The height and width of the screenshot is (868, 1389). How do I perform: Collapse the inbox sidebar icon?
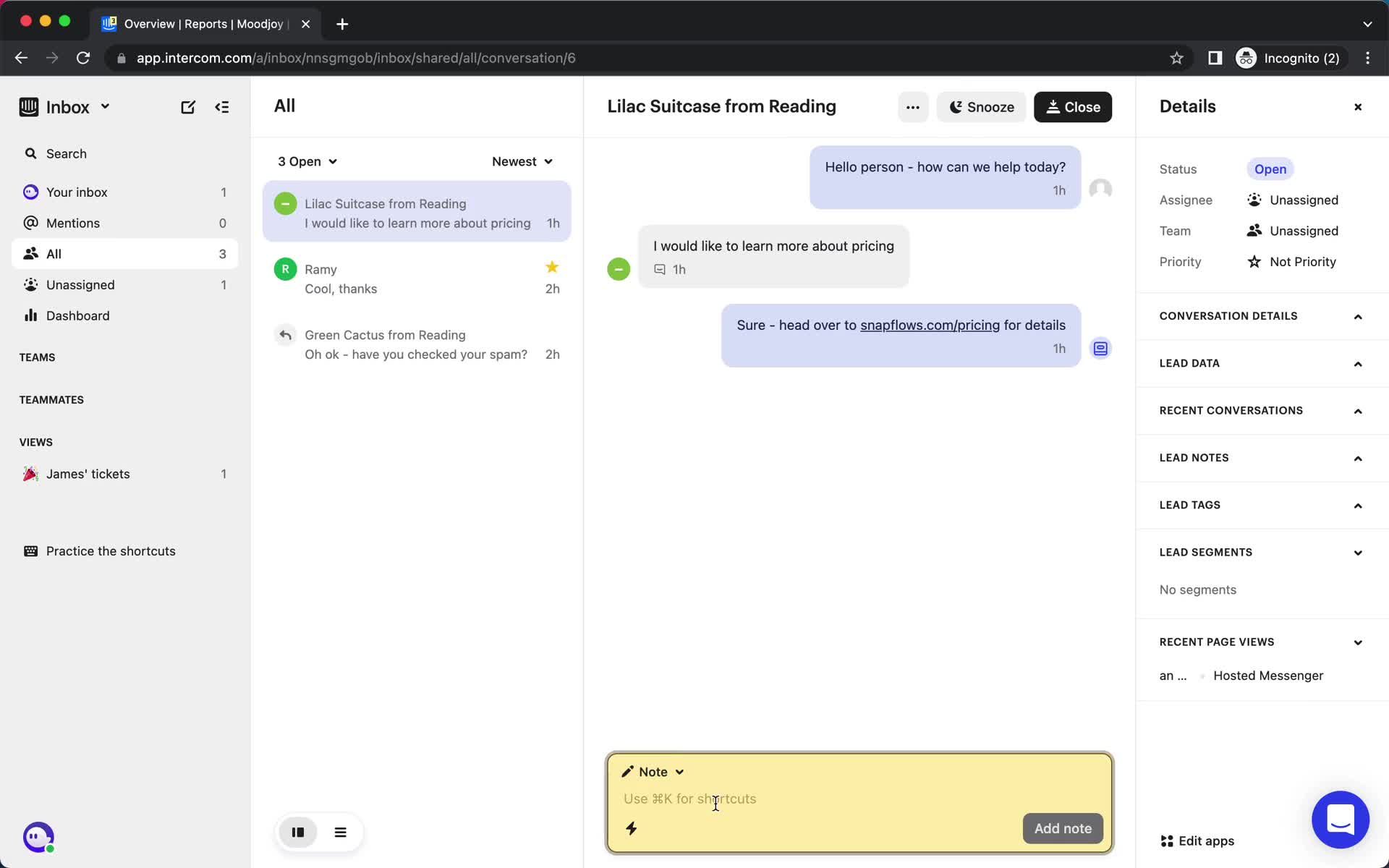pyautogui.click(x=222, y=107)
